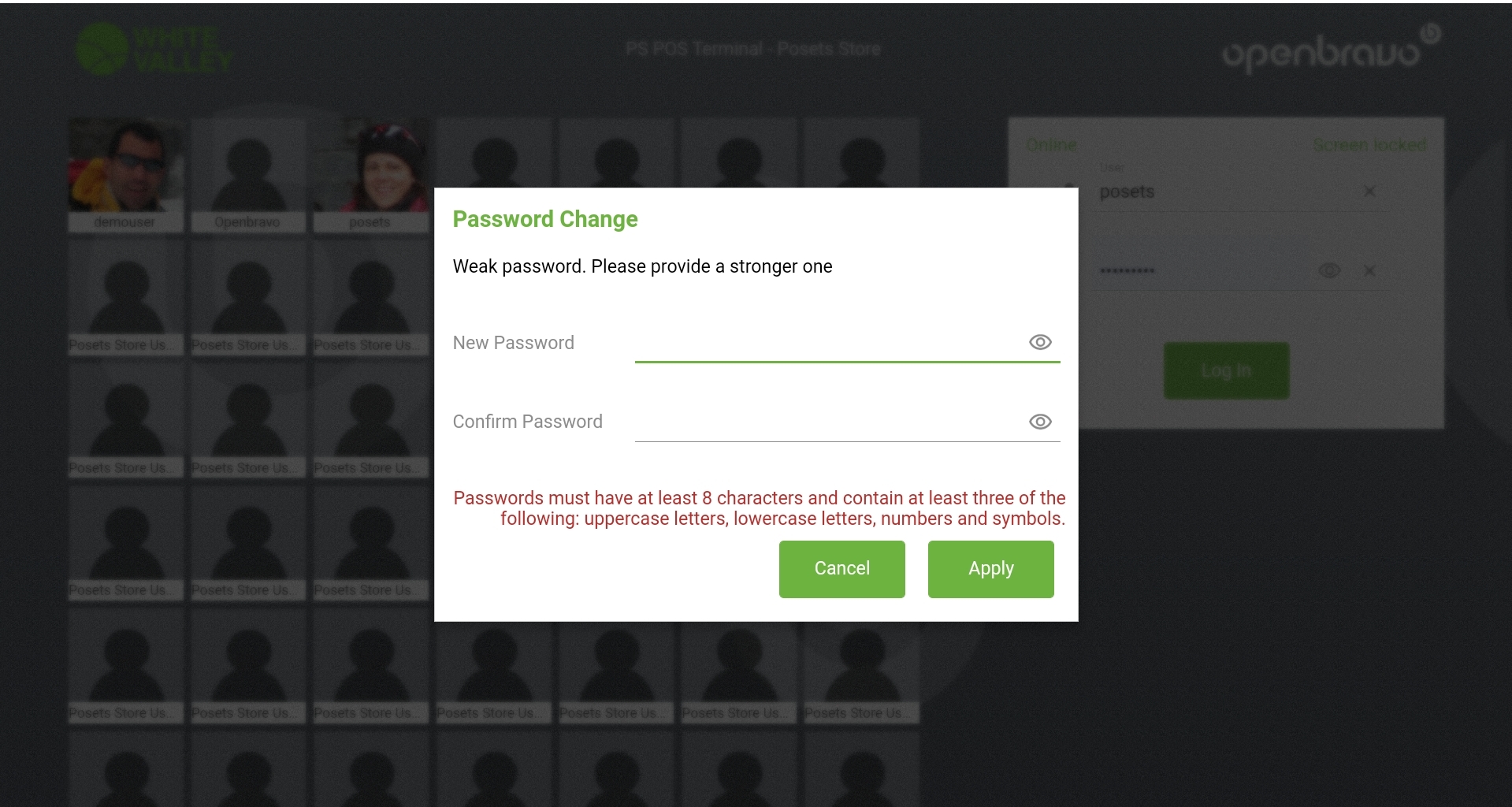
Task: Click the Log In button
Action: click(x=1226, y=370)
